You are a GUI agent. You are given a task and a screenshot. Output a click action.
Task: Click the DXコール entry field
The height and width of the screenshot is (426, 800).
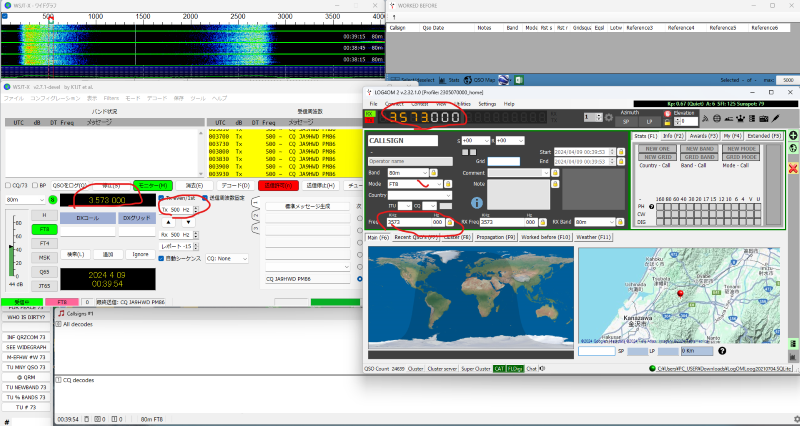(88, 232)
